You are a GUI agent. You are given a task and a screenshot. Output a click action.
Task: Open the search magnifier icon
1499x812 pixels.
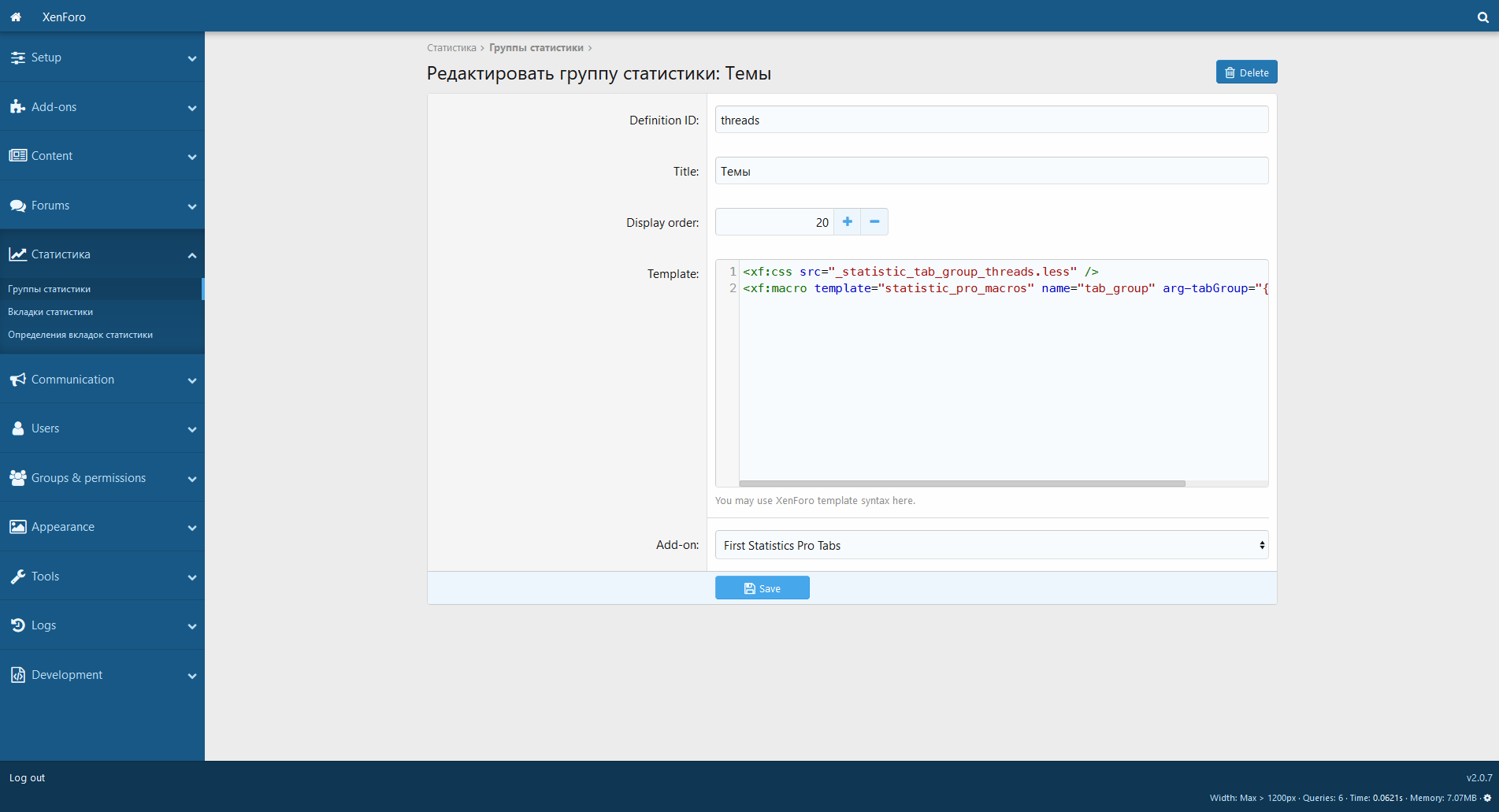coord(1482,17)
